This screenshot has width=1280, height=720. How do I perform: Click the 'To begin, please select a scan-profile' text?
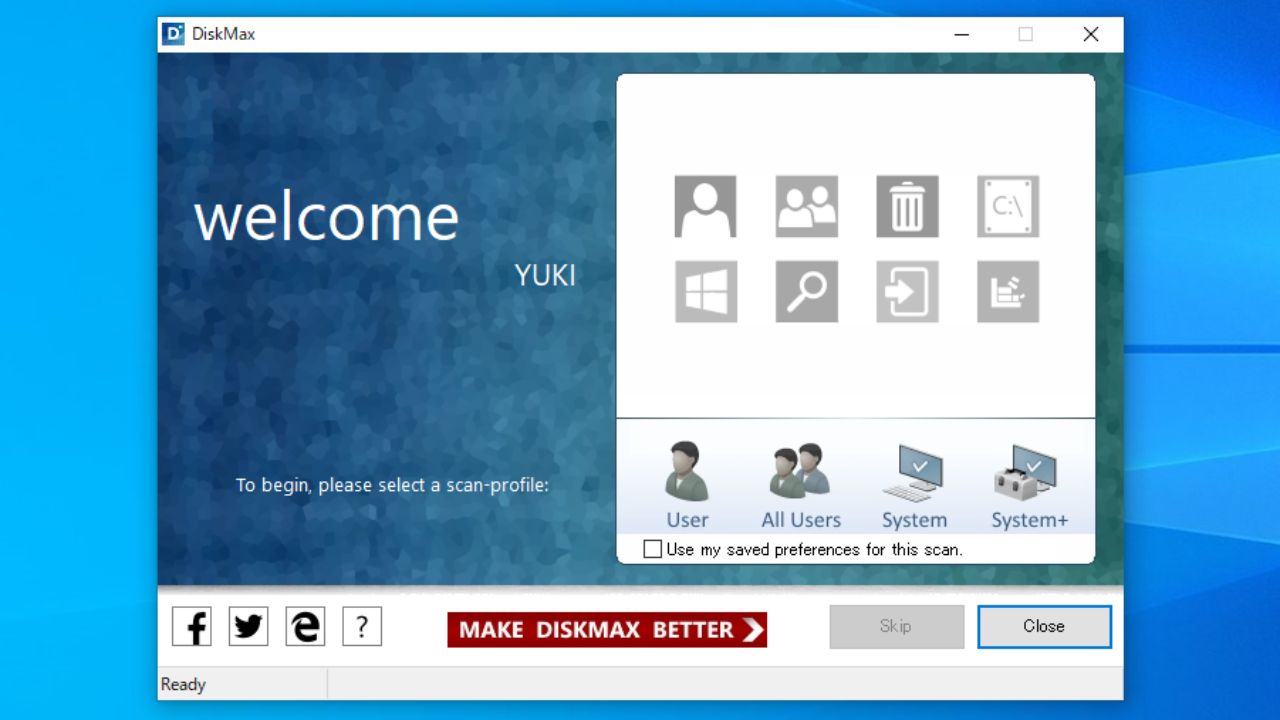392,486
